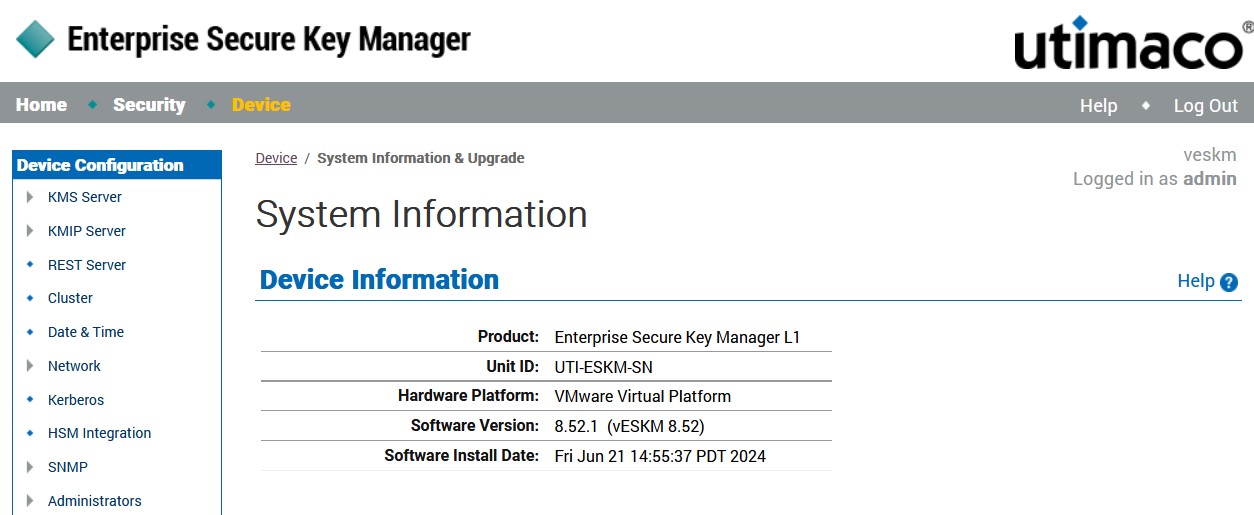Screen dimensions: 1254x515
Task: Open KMIP Server settings
Action: [87, 231]
